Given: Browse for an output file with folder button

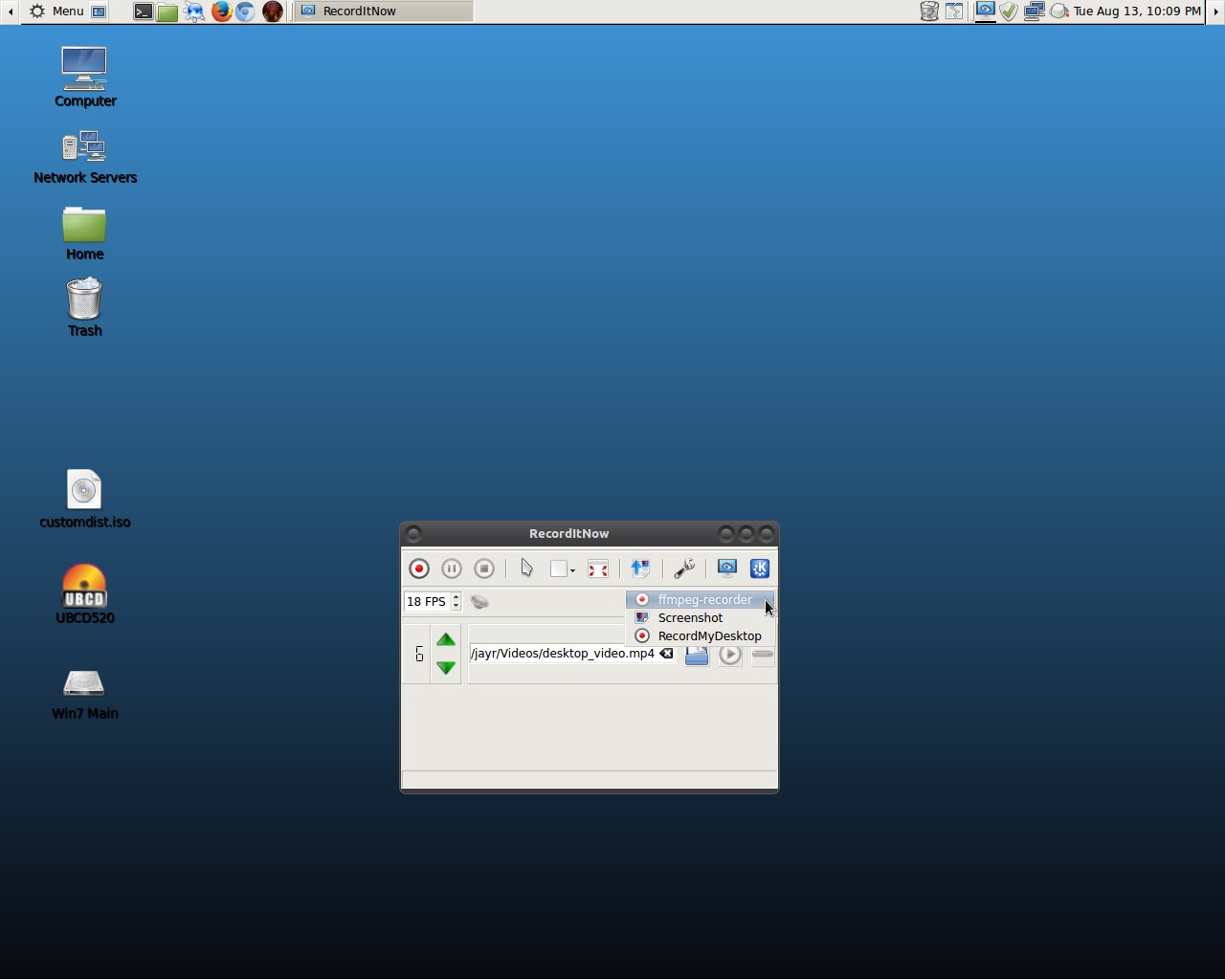Looking at the screenshot, I should point(696,655).
